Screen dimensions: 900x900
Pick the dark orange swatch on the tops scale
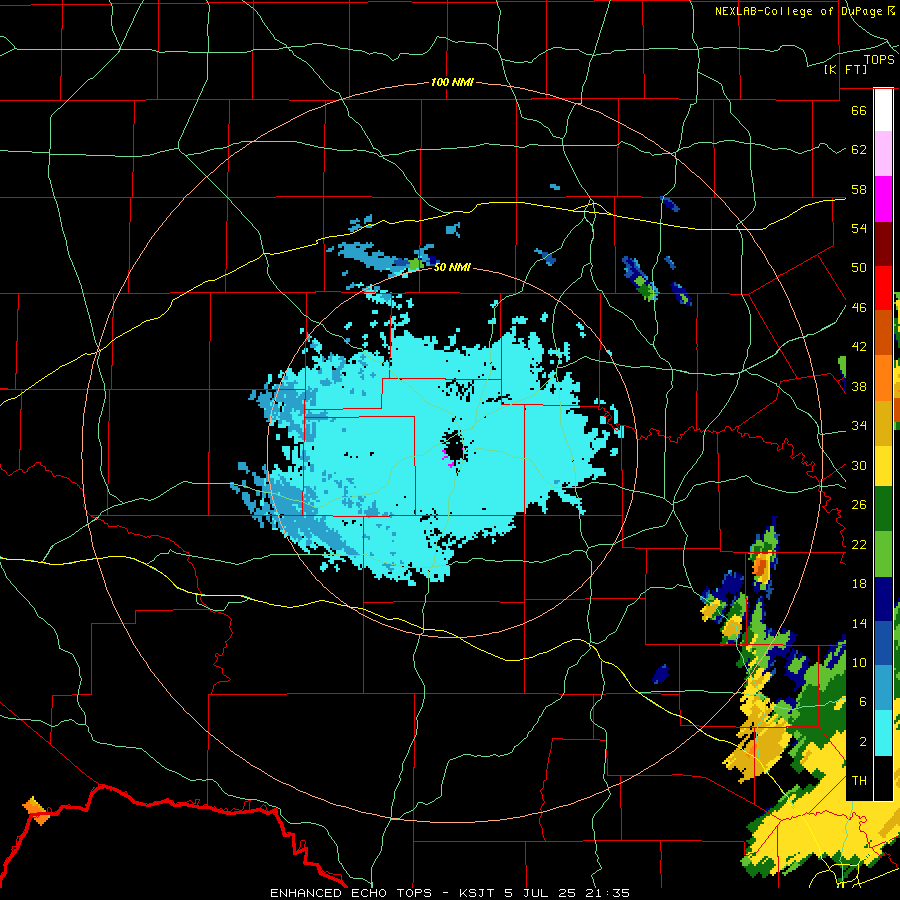pos(883,332)
